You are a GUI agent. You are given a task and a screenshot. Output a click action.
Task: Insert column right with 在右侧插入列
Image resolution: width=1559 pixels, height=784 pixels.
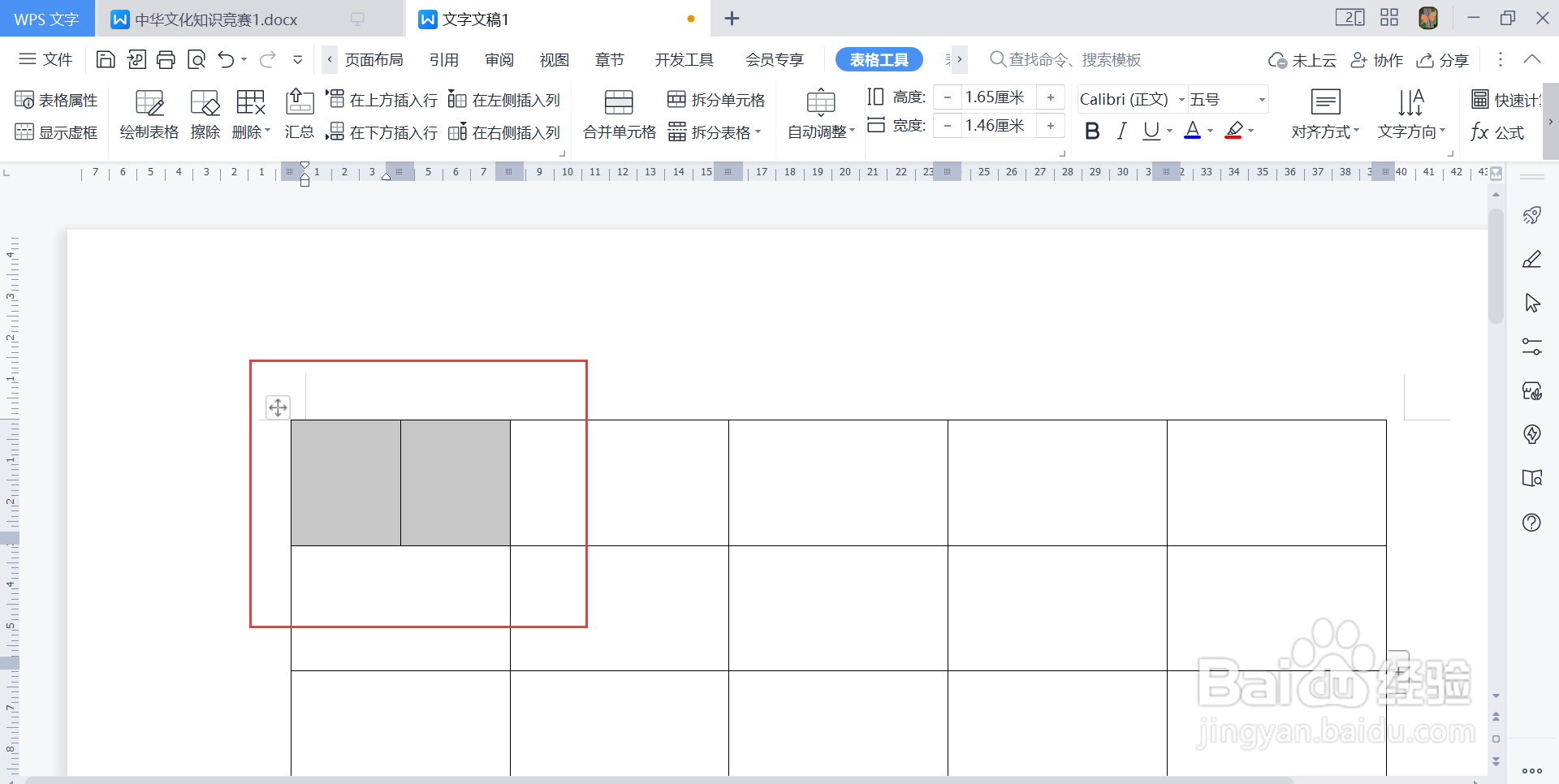coord(504,132)
